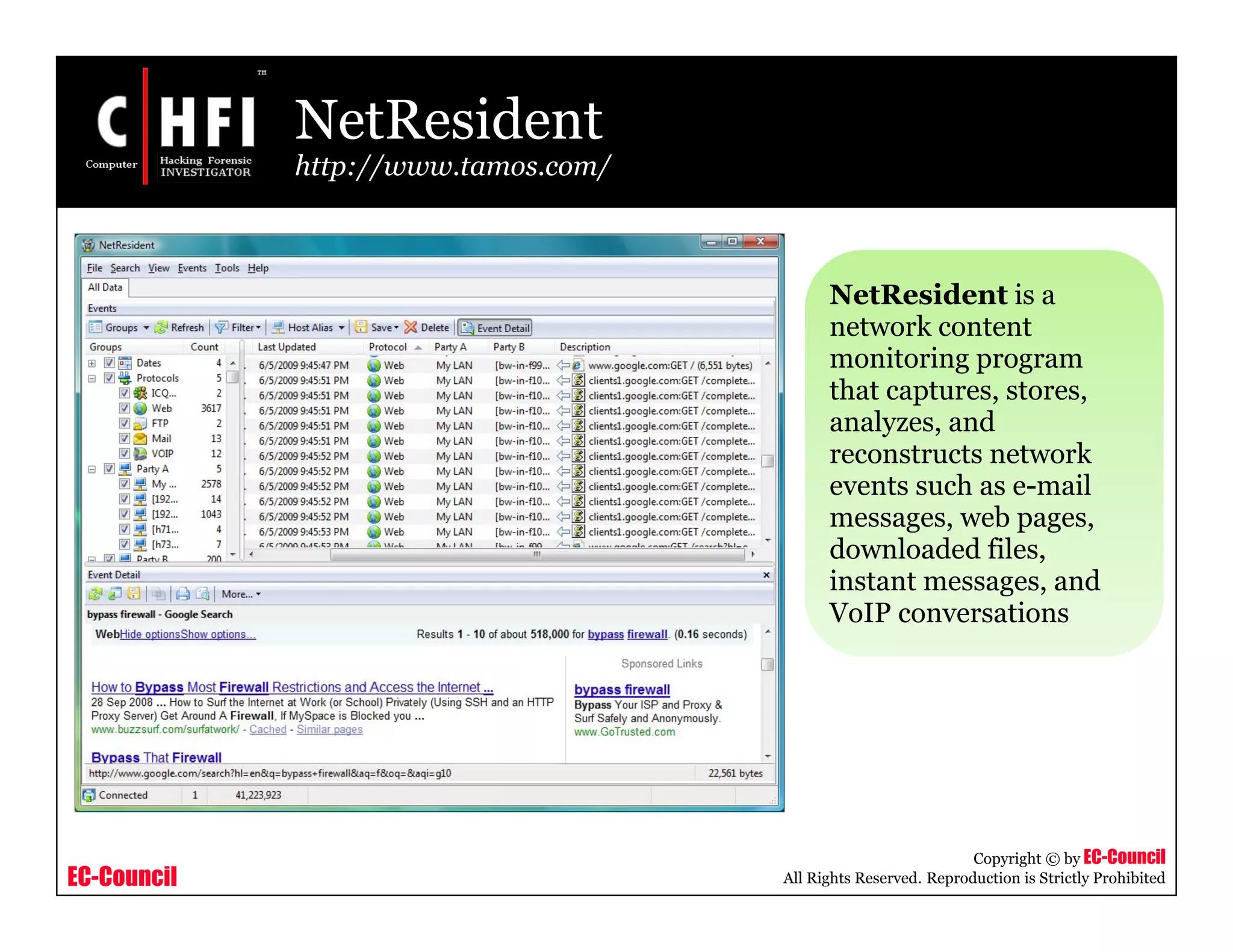This screenshot has width=1233, height=952.
Task: Open the Search menu
Action: pos(125,268)
